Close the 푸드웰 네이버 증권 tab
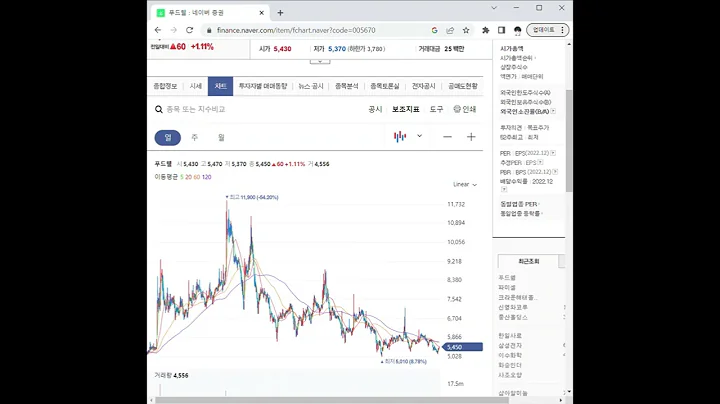 [262, 13]
